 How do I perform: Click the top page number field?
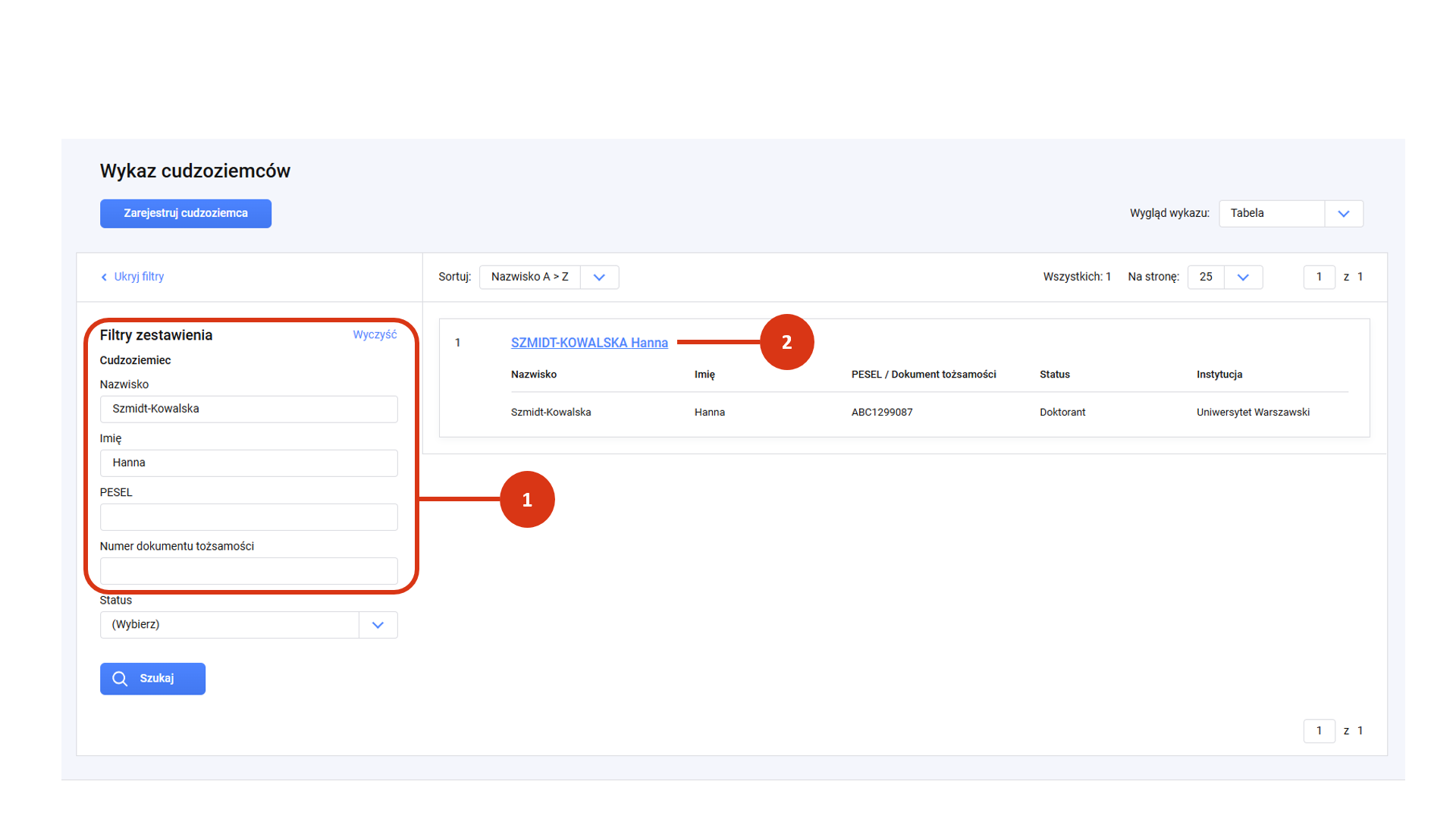[1319, 277]
